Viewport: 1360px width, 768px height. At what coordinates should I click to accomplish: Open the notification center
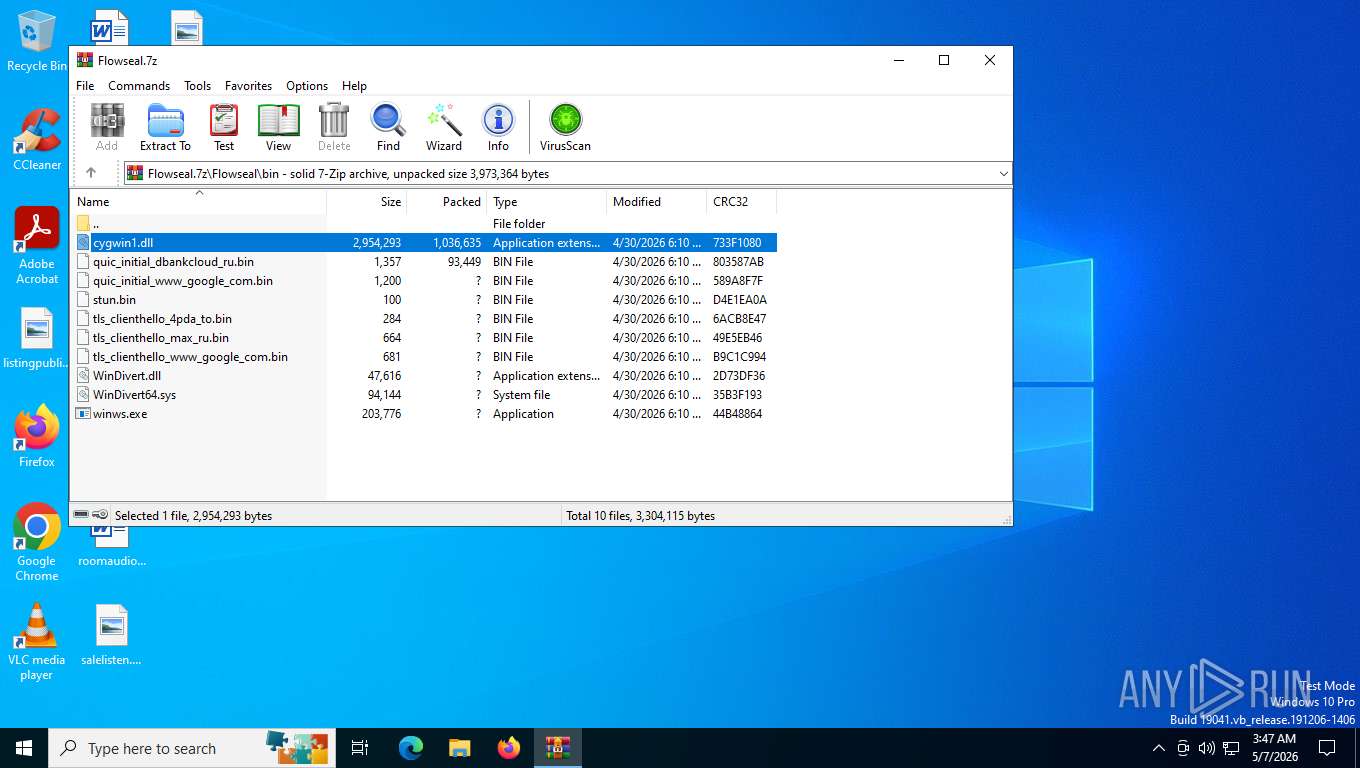(1327, 748)
